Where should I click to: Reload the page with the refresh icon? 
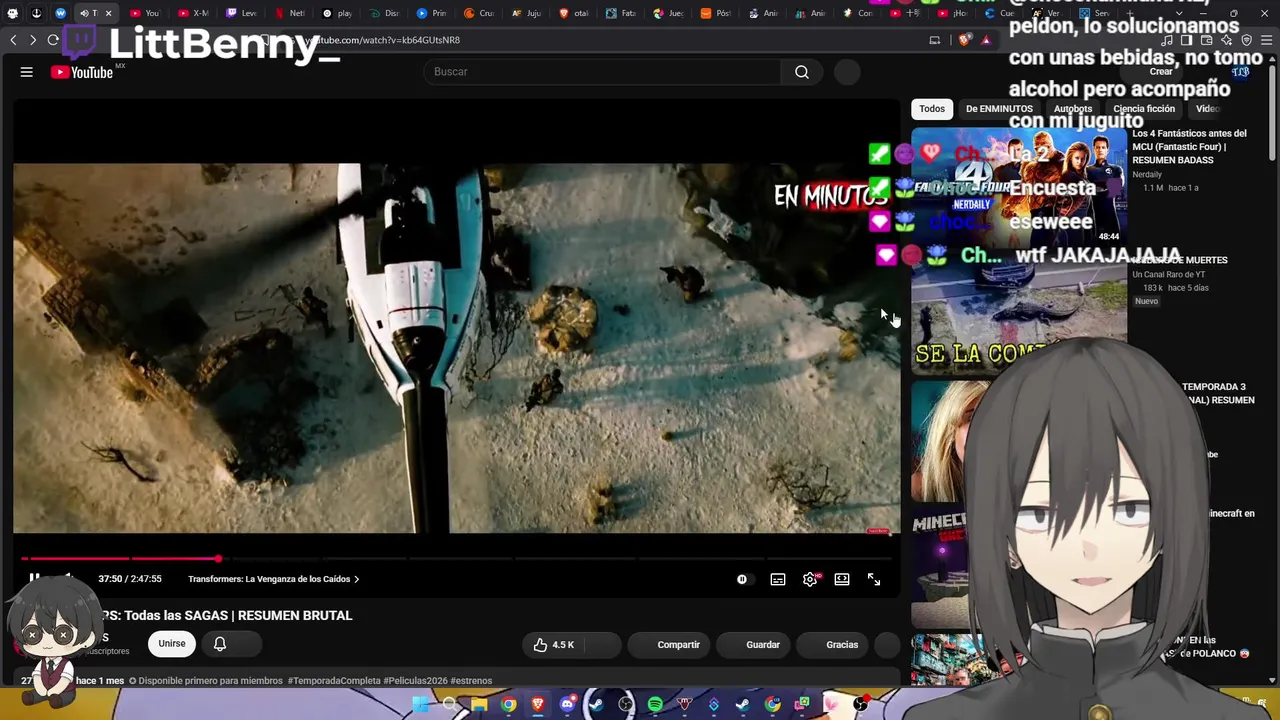click(53, 40)
